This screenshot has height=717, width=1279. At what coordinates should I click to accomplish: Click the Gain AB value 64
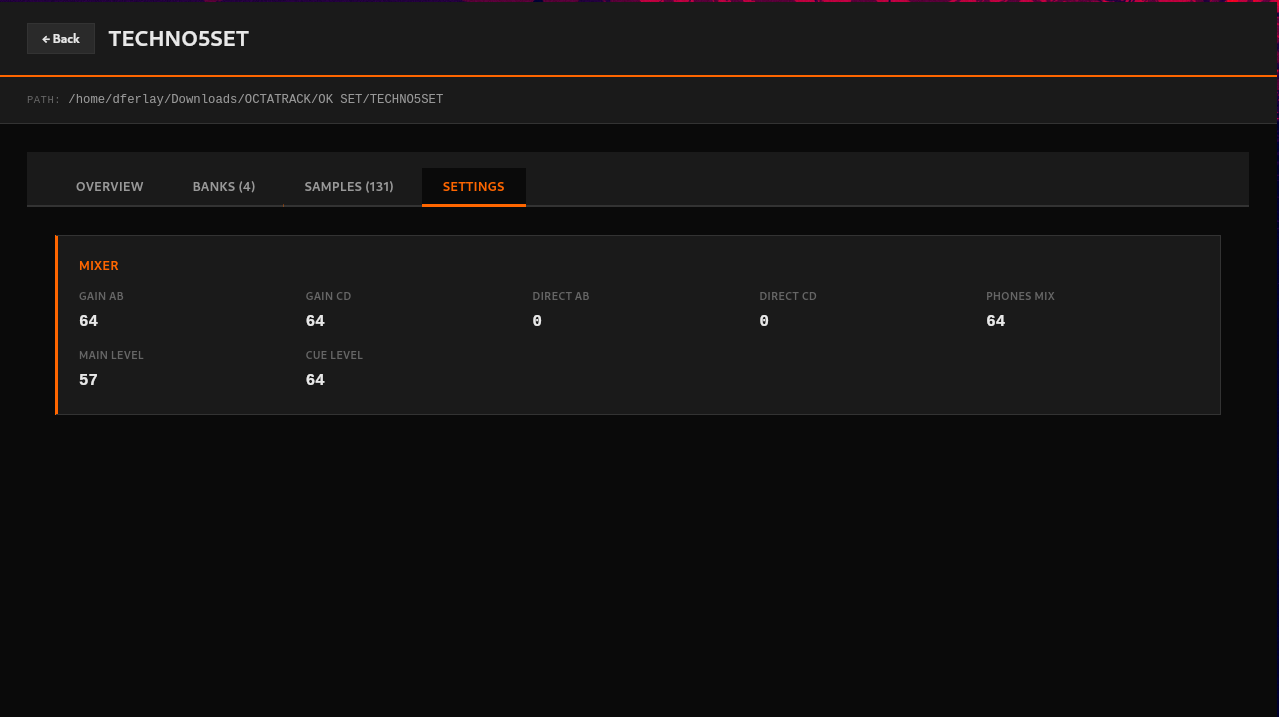coord(89,321)
